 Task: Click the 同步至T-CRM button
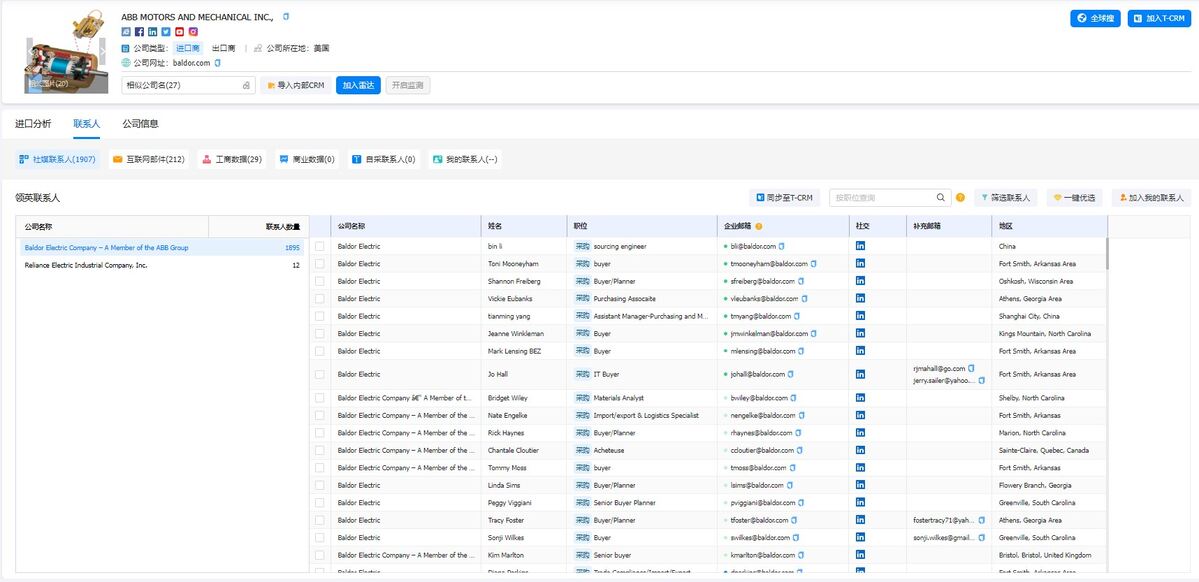click(785, 198)
